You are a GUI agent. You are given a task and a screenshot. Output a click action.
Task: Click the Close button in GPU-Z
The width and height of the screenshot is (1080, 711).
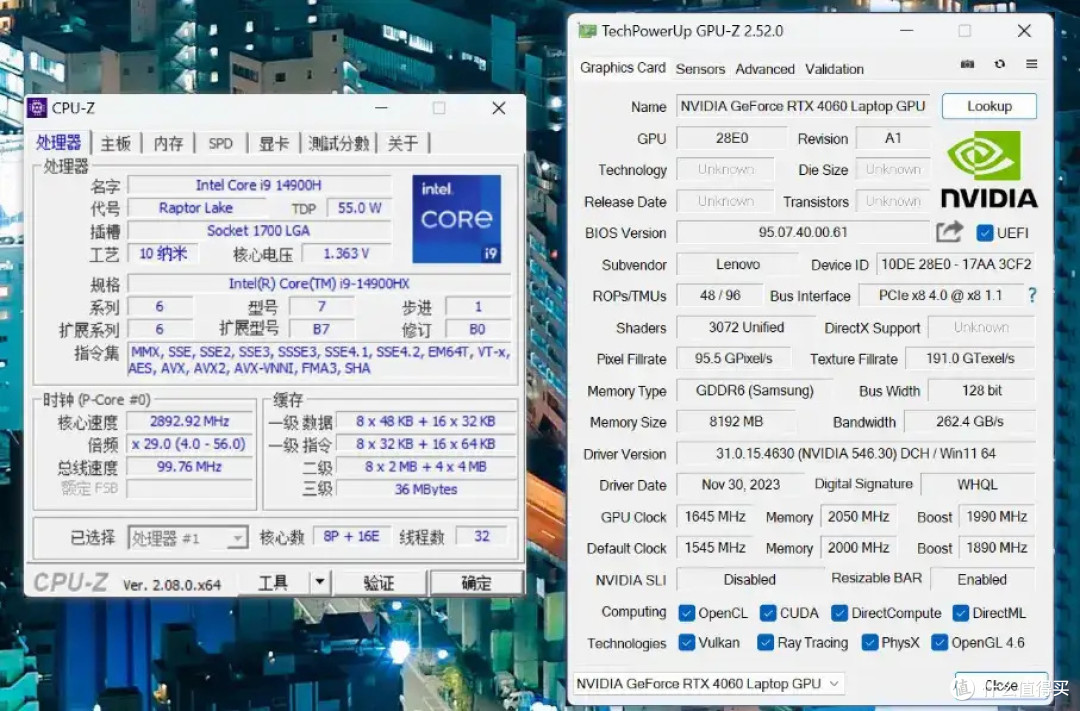[x=1001, y=685]
